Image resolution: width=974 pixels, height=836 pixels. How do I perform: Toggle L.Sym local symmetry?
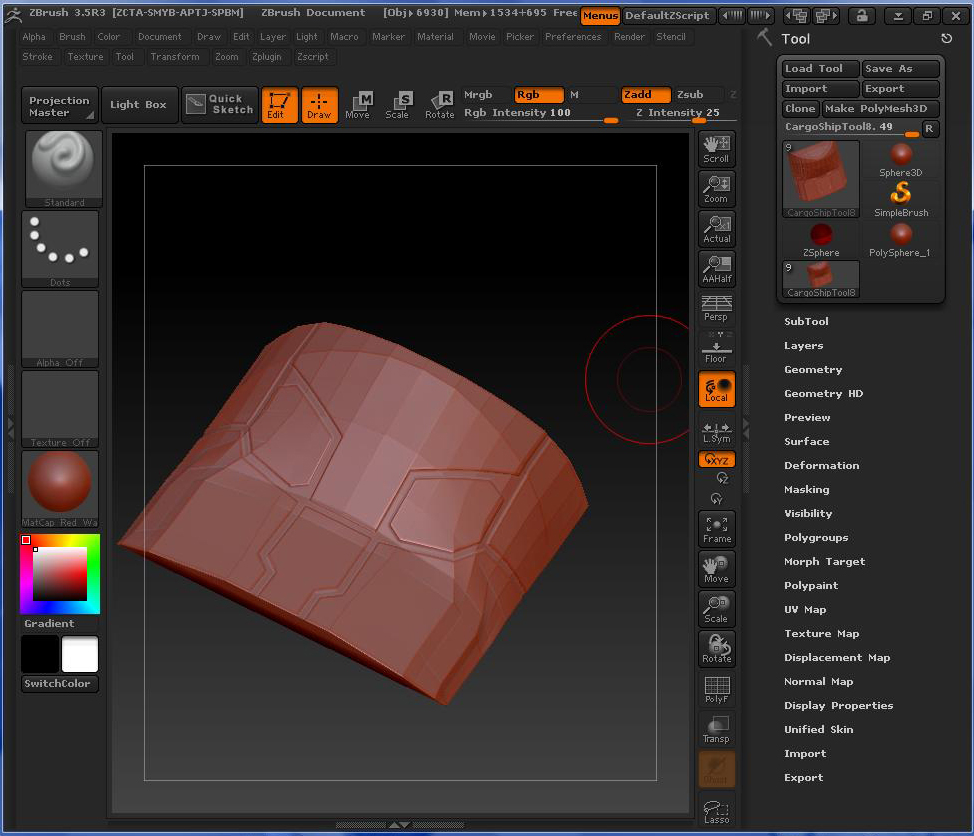pyautogui.click(x=716, y=432)
